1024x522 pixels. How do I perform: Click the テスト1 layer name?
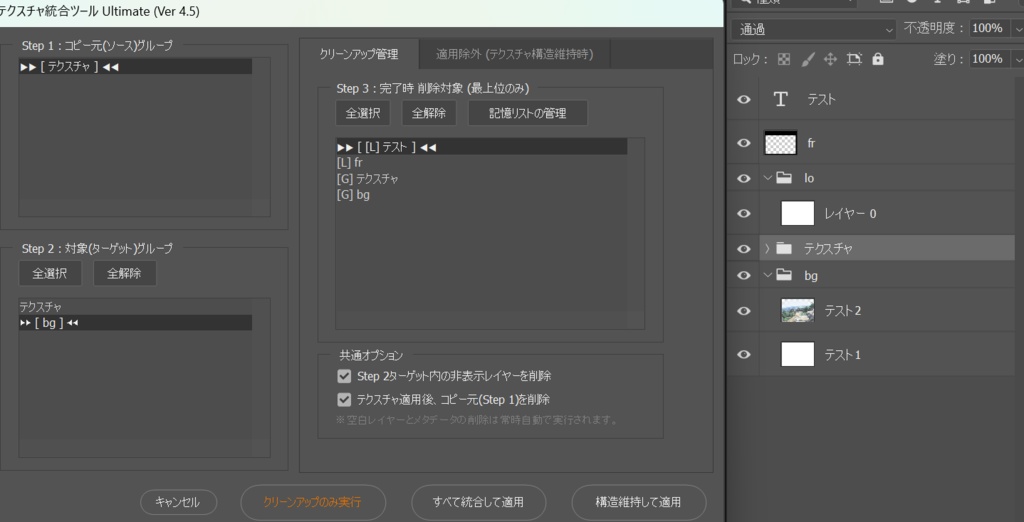(842, 355)
